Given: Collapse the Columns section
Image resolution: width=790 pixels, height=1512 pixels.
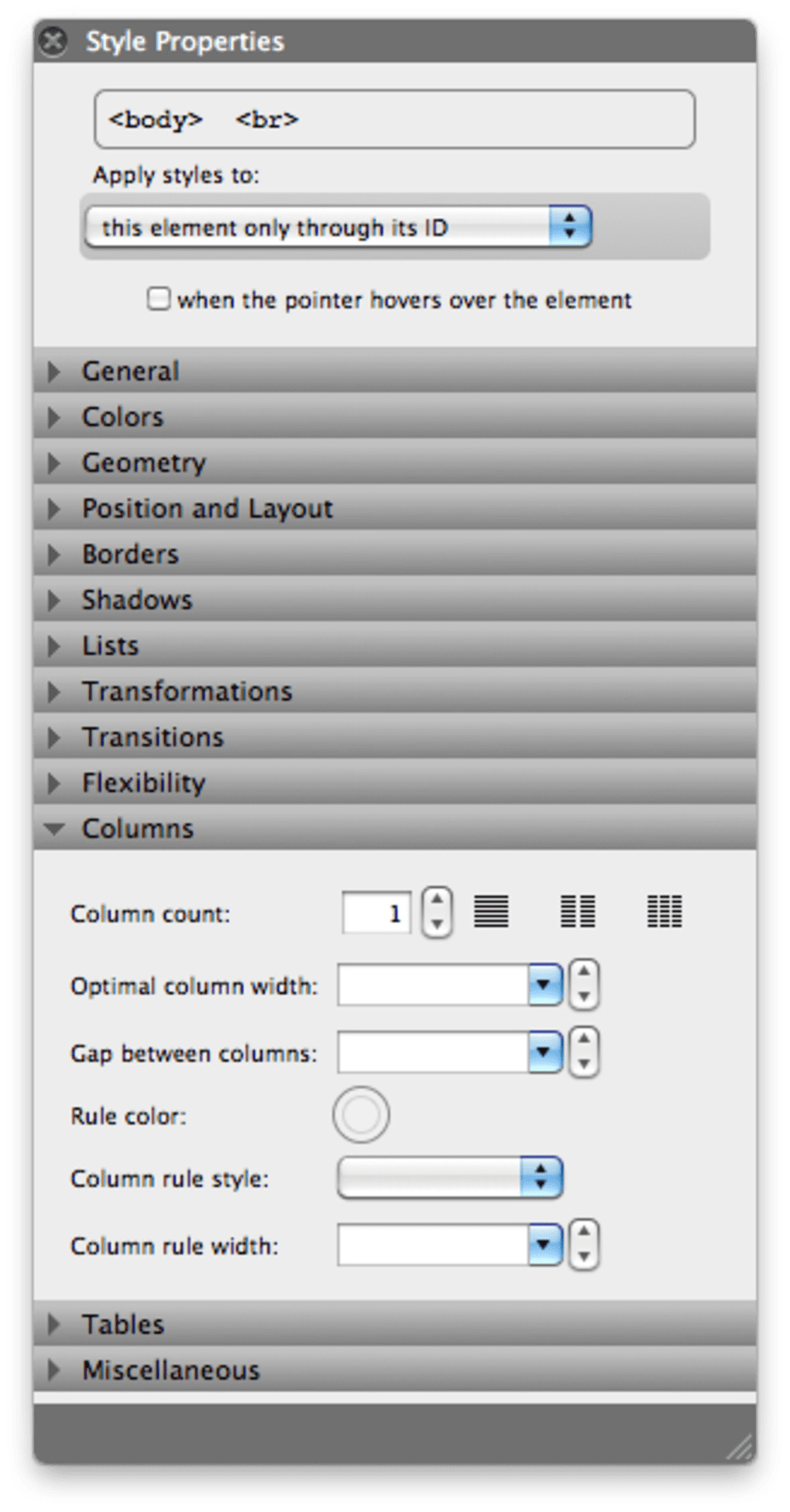Looking at the screenshot, I should coord(54,828).
